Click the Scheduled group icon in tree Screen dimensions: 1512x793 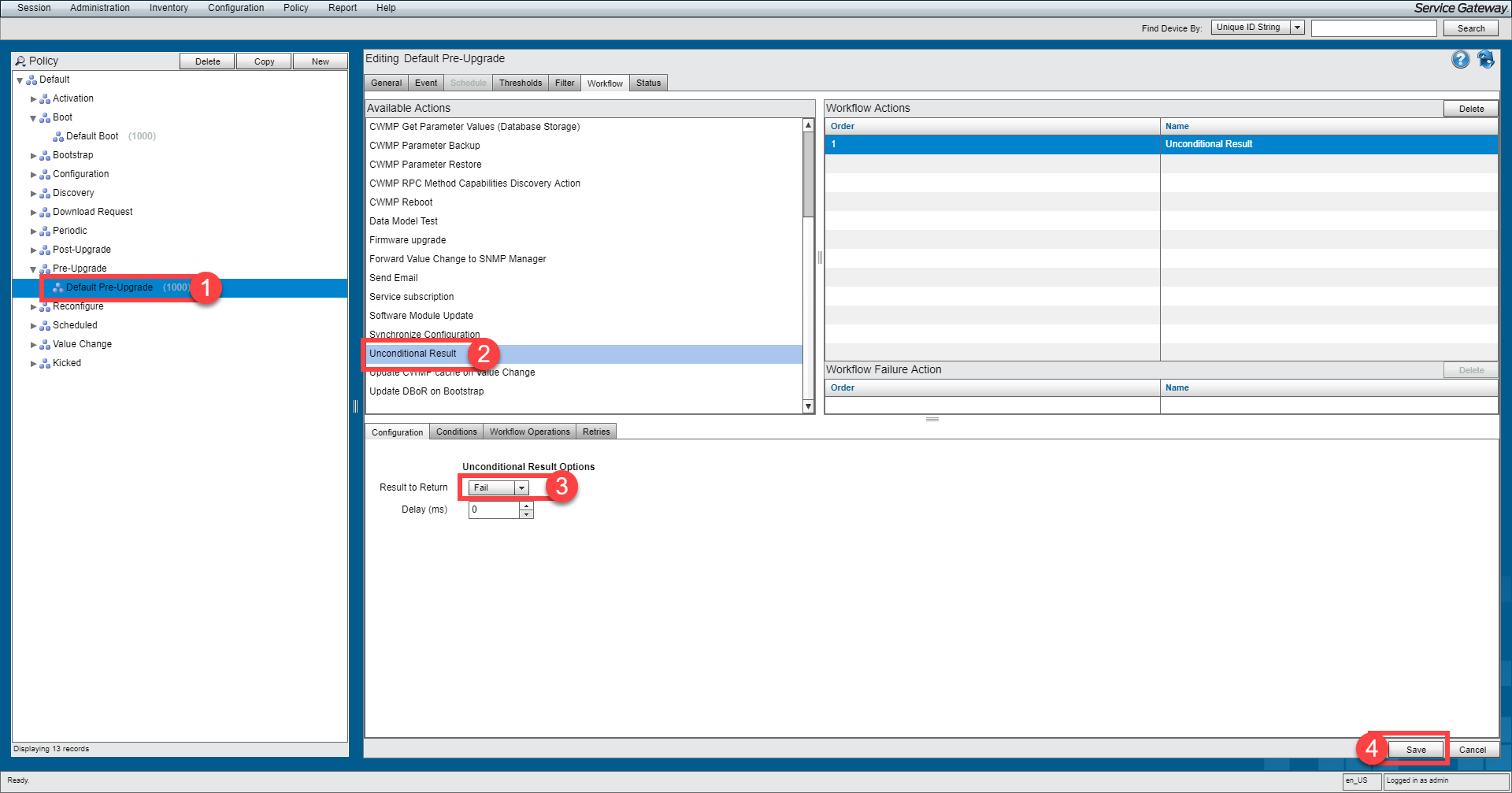point(45,326)
